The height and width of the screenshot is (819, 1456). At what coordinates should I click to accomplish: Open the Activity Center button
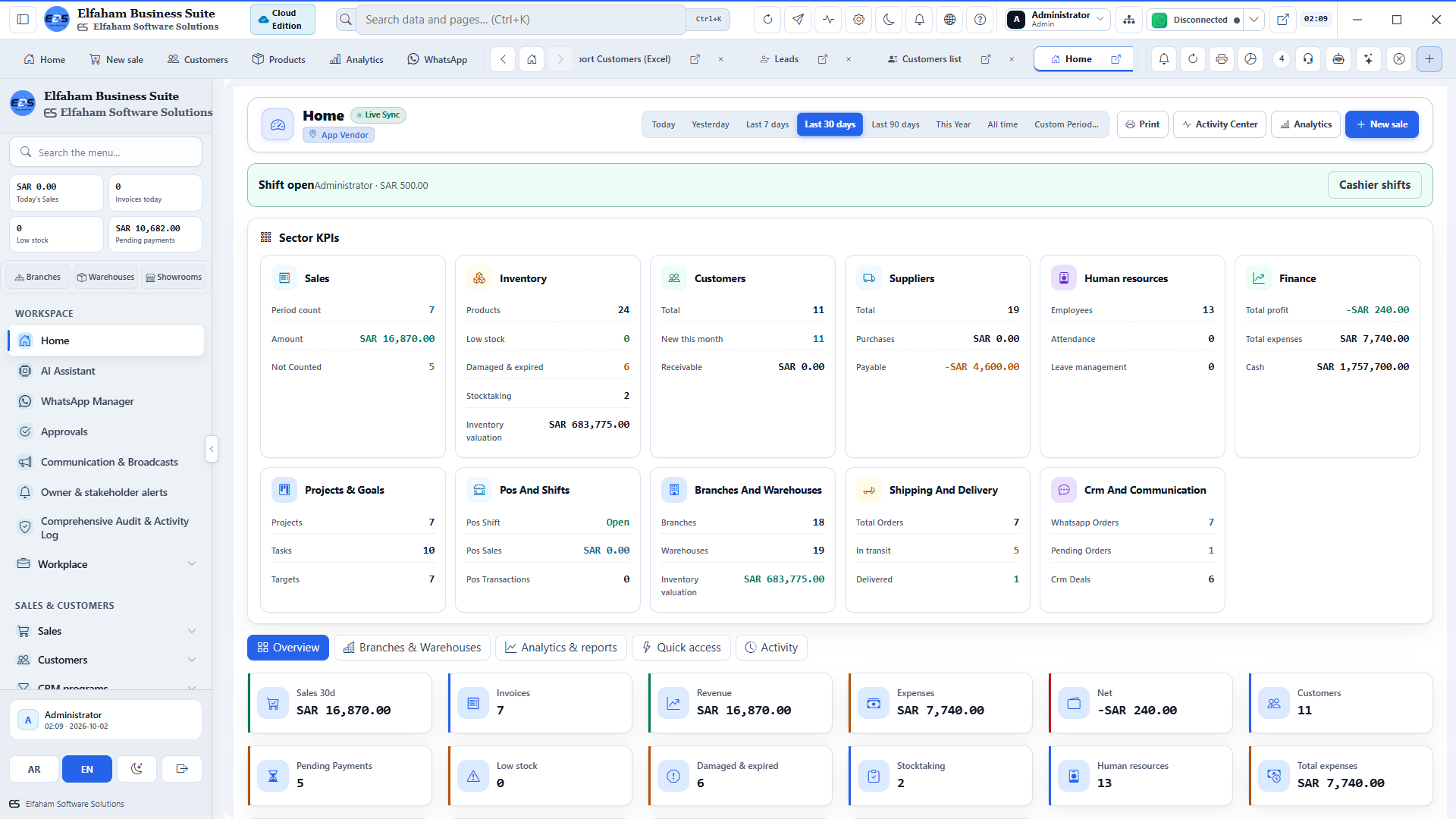pos(1219,124)
